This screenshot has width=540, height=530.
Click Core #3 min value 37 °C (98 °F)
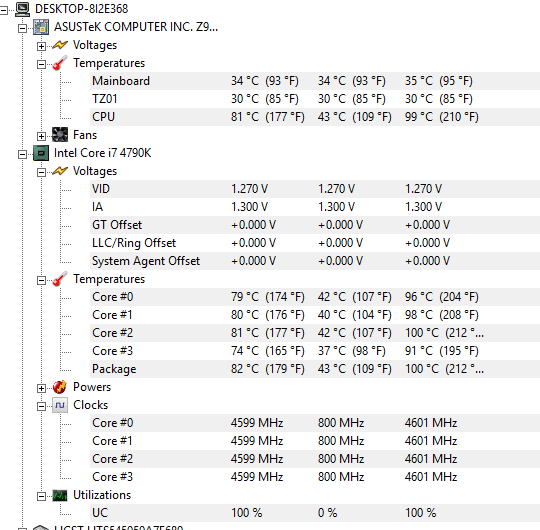click(352, 351)
